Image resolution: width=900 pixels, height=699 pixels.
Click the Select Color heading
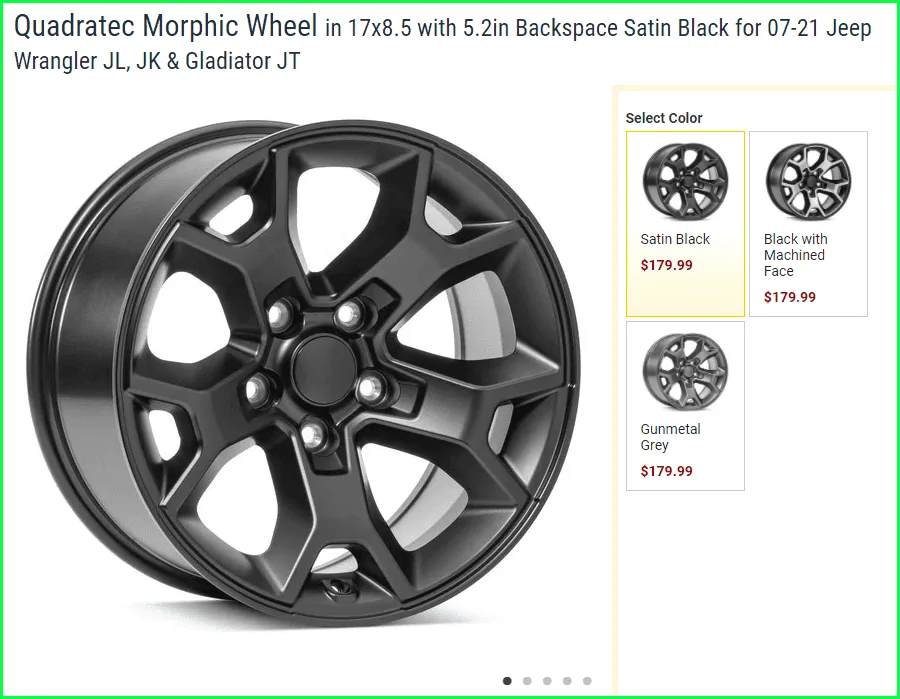click(664, 118)
